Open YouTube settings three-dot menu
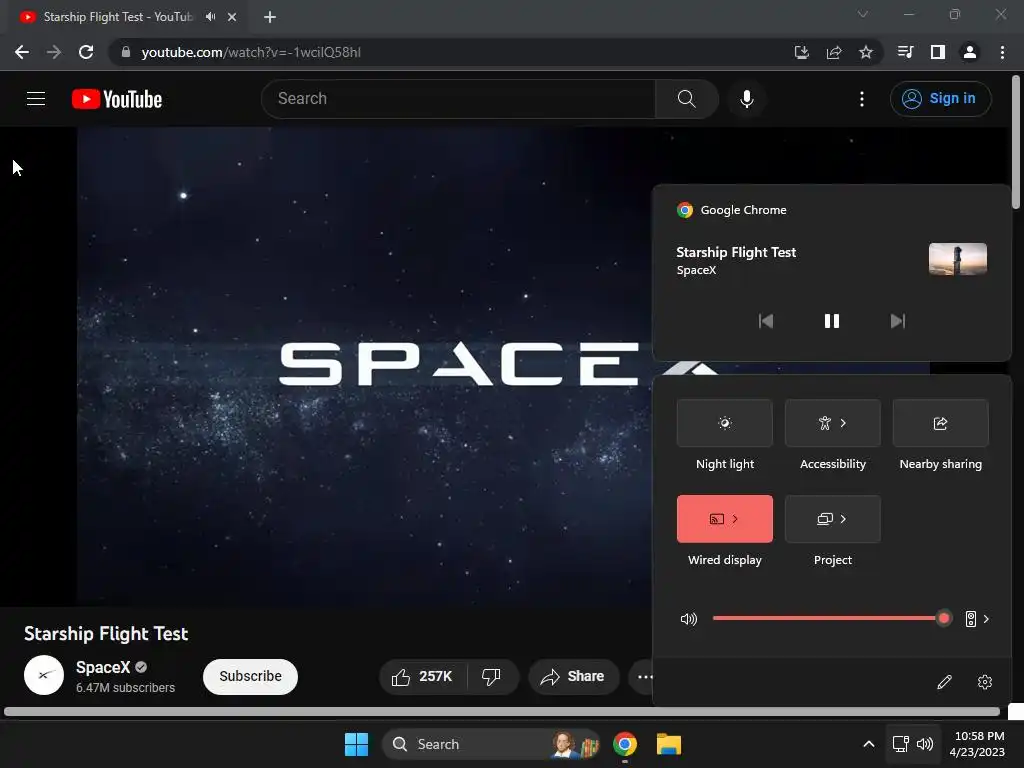 [x=862, y=99]
